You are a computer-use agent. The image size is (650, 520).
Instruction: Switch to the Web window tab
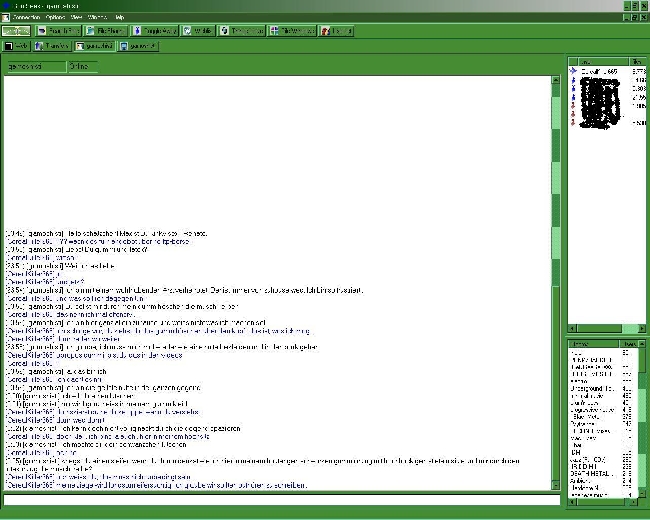click(x=16, y=46)
